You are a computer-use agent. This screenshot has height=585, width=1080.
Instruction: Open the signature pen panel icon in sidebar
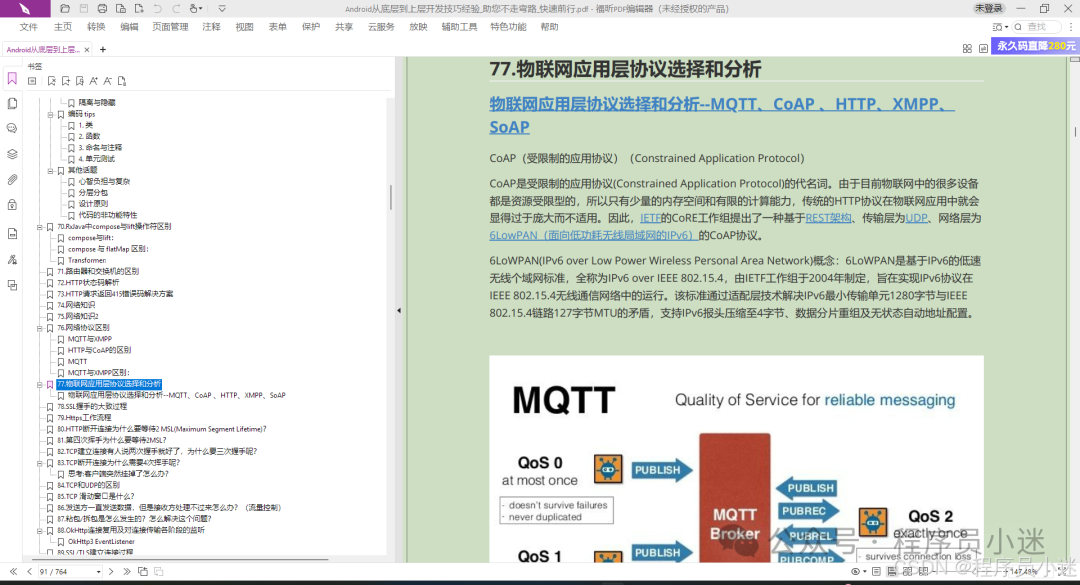click(12, 260)
